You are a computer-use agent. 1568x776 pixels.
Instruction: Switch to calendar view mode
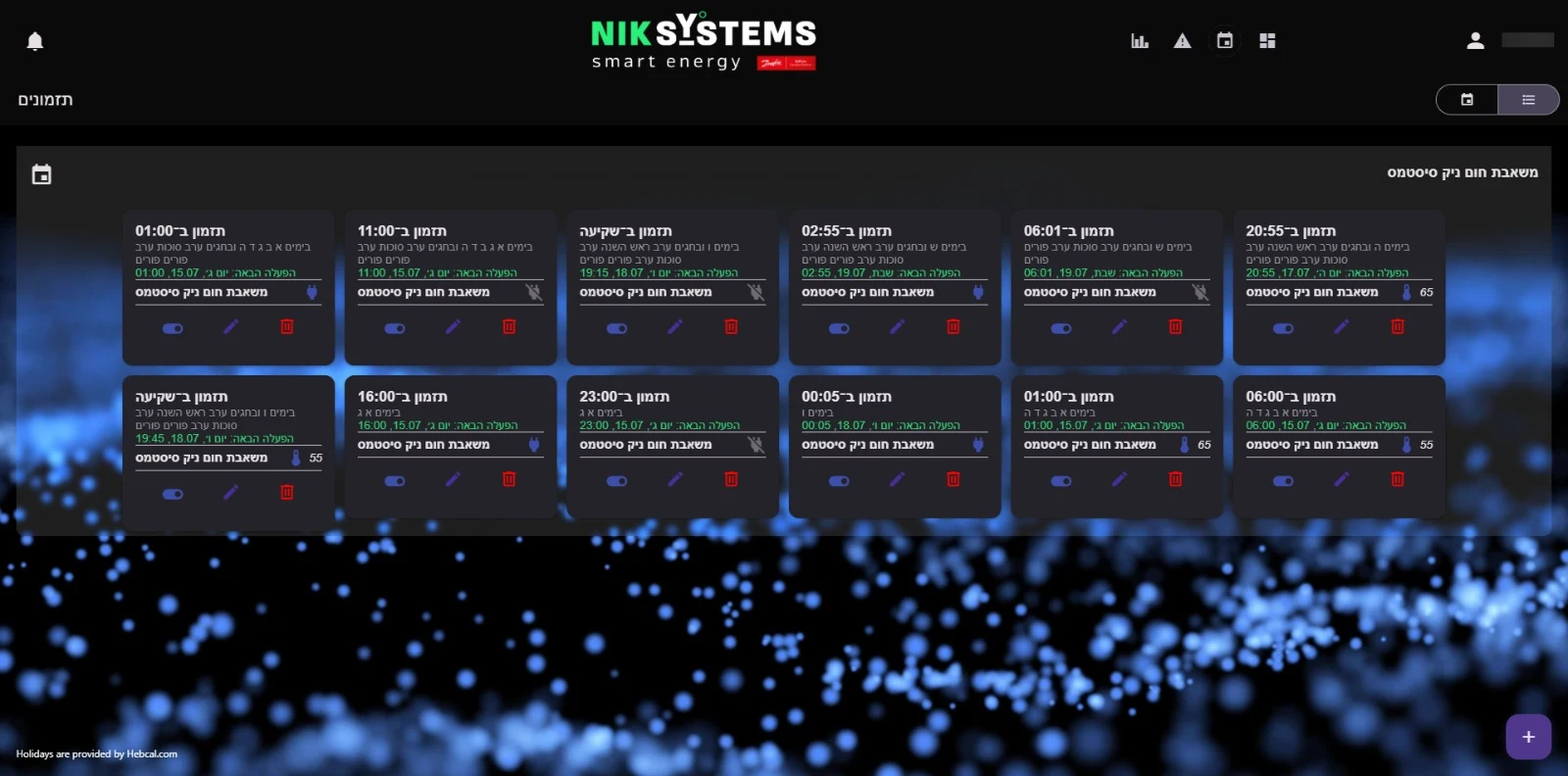pyautogui.click(x=1467, y=100)
